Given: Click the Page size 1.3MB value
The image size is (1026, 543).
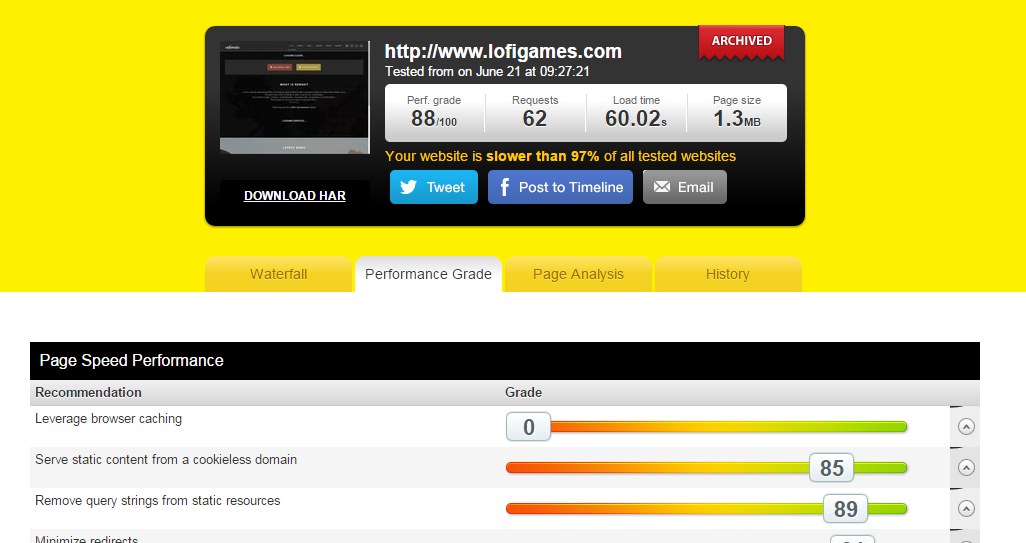Looking at the screenshot, I should pyautogui.click(x=737, y=118).
